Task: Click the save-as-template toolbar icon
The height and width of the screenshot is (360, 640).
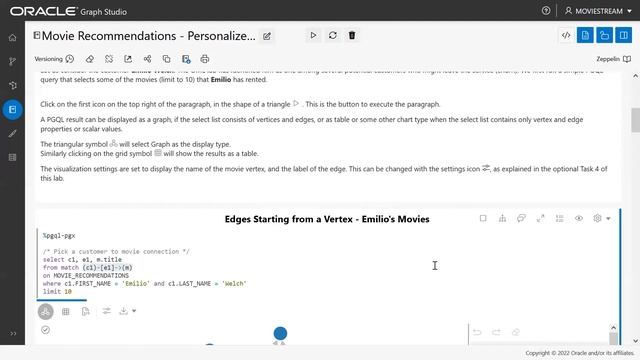Action: [x=186, y=59]
